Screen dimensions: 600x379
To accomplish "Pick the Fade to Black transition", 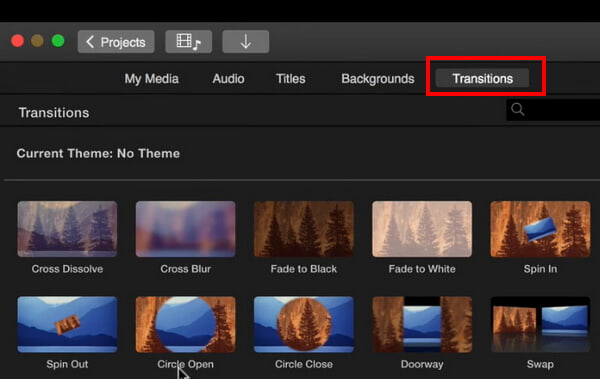I will pos(304,229).
